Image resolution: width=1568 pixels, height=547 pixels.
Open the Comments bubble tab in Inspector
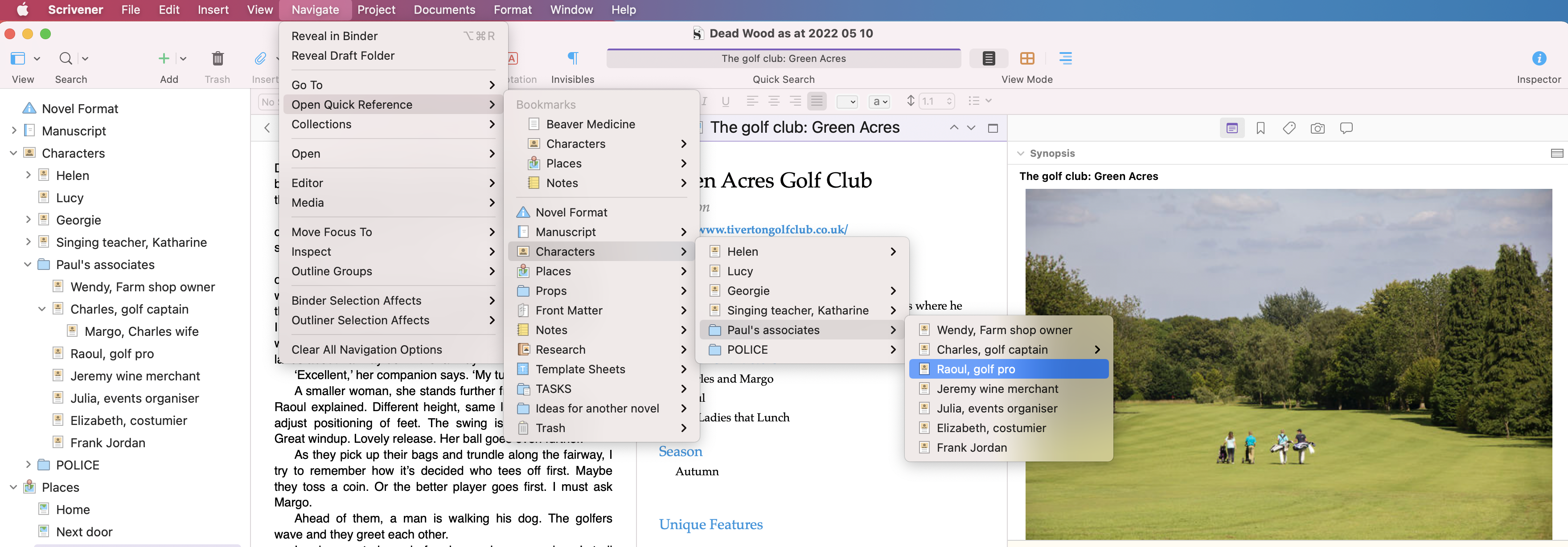click(1346, 128)
